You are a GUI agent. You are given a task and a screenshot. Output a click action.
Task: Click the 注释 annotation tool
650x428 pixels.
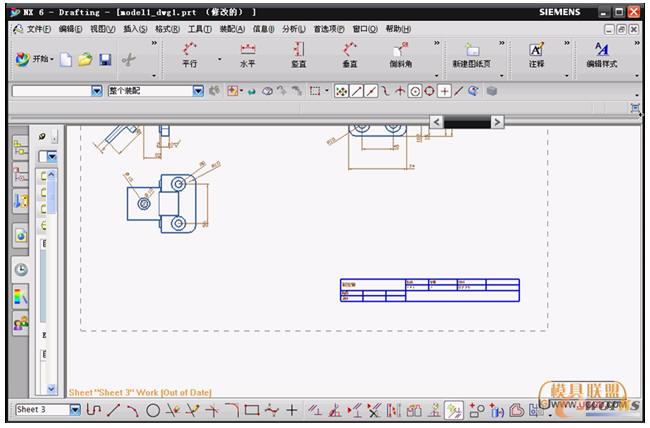pyautogui.click(x=536, y=53)
